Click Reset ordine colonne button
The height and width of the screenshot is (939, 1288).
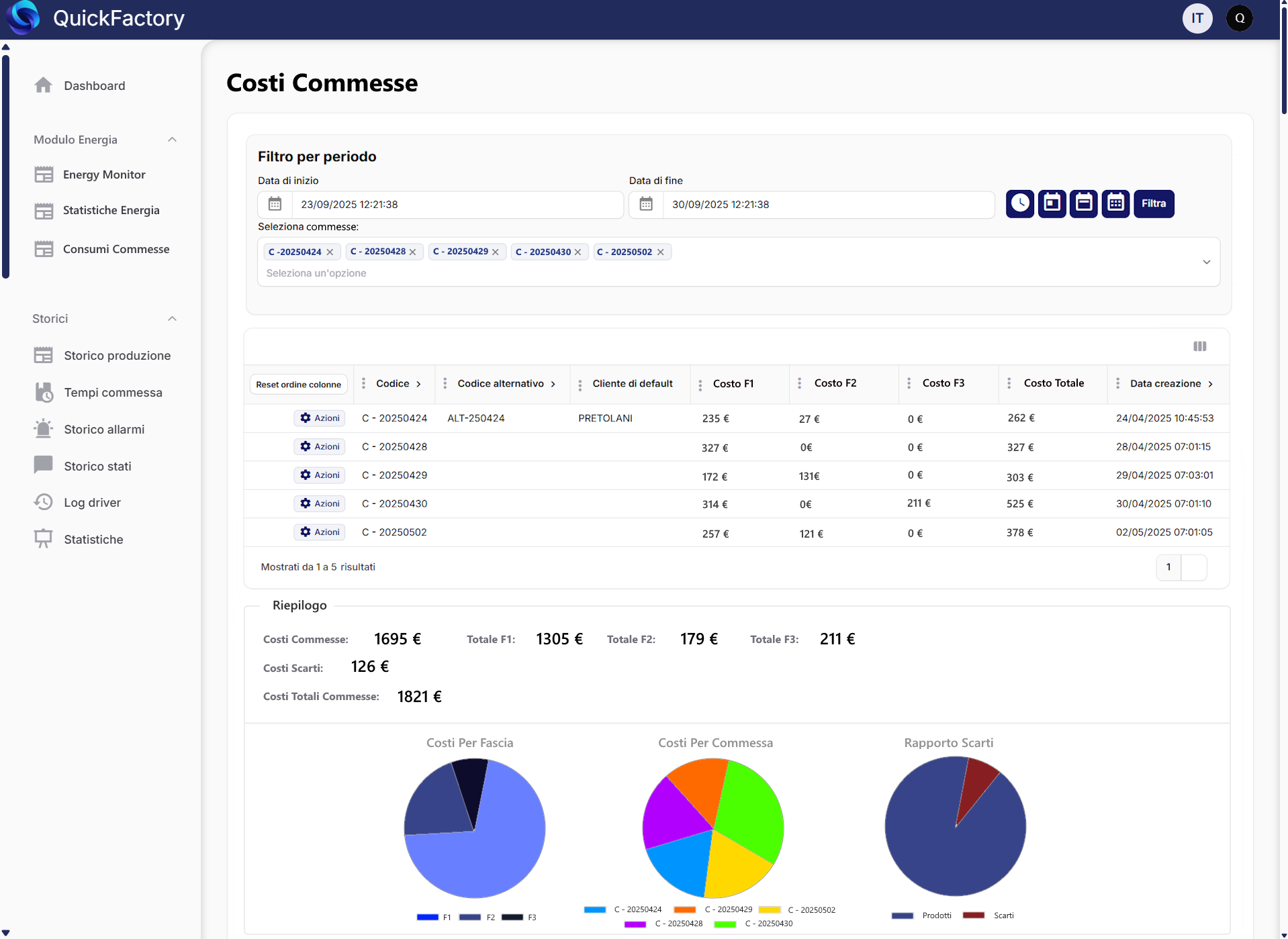tap(298, 385)
